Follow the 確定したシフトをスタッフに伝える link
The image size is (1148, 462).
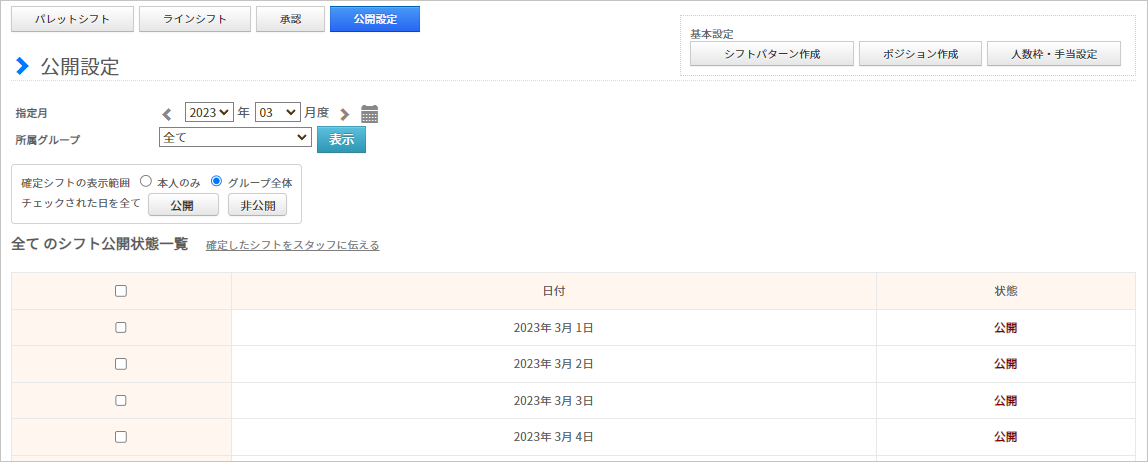click(x=293, y=245)
